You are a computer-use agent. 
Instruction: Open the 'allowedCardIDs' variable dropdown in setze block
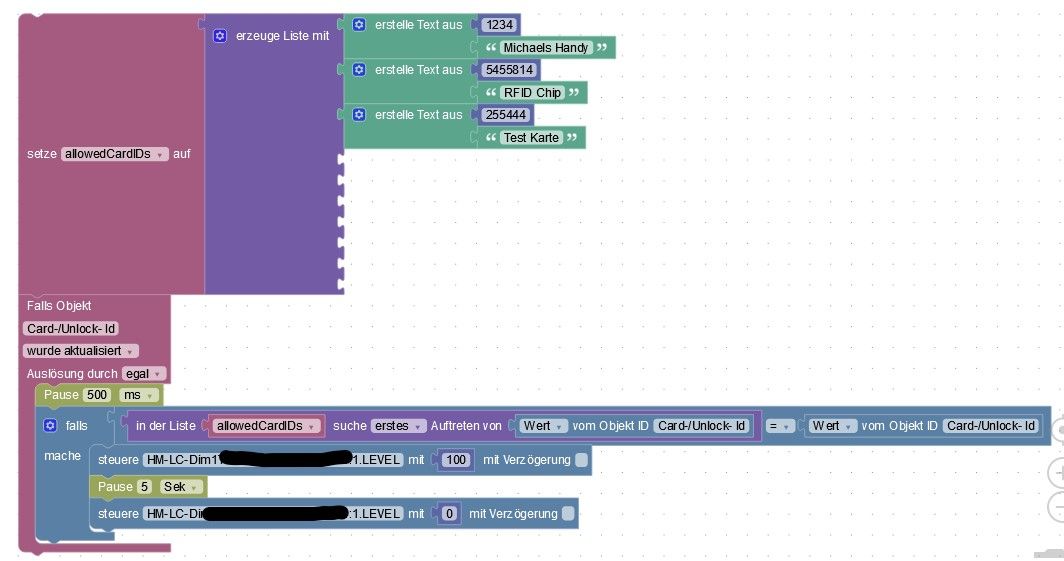point(115,154)
